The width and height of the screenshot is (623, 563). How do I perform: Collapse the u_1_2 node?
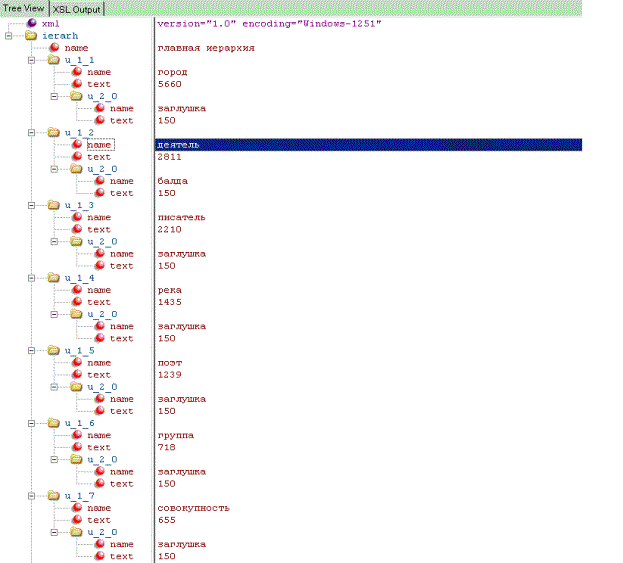[x=31, y=132]
